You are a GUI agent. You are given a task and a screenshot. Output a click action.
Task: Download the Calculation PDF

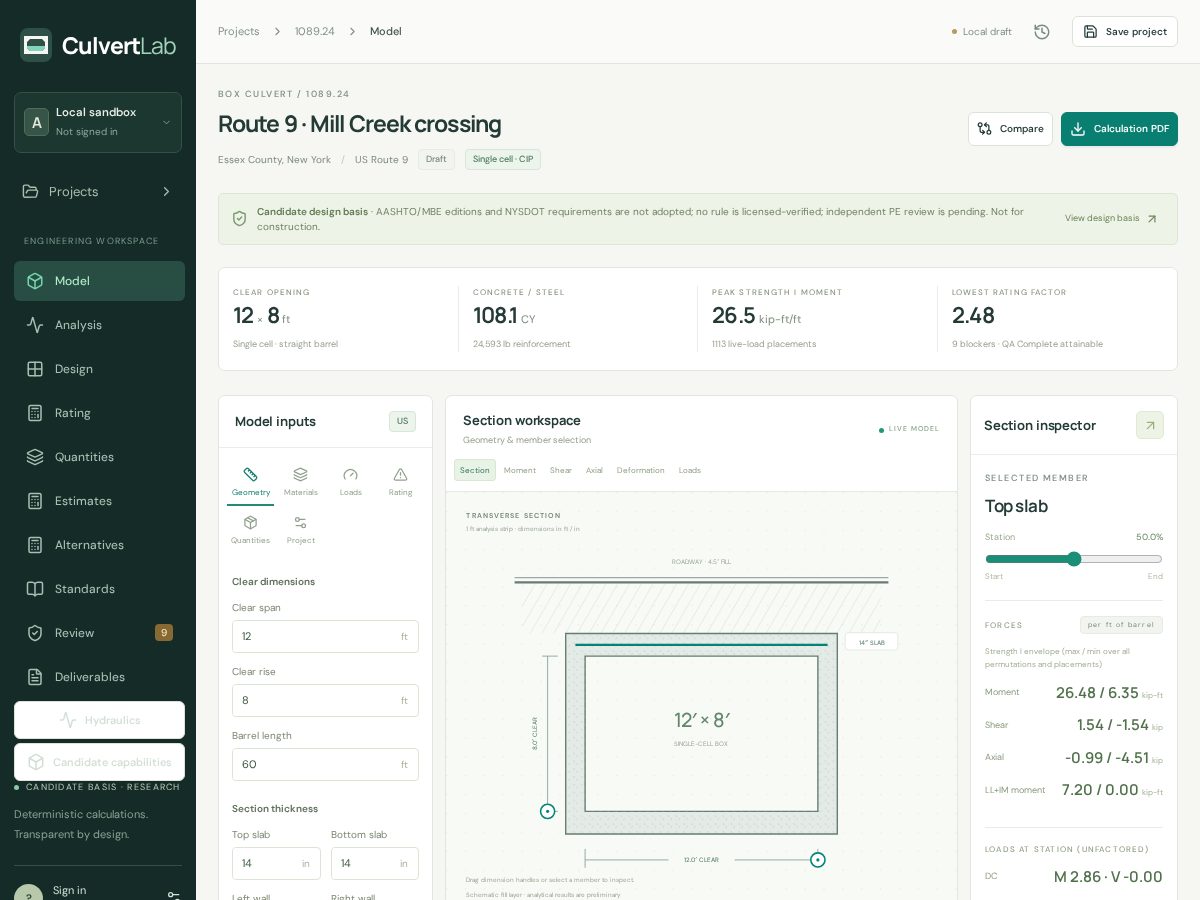(x=1119, y=129)
